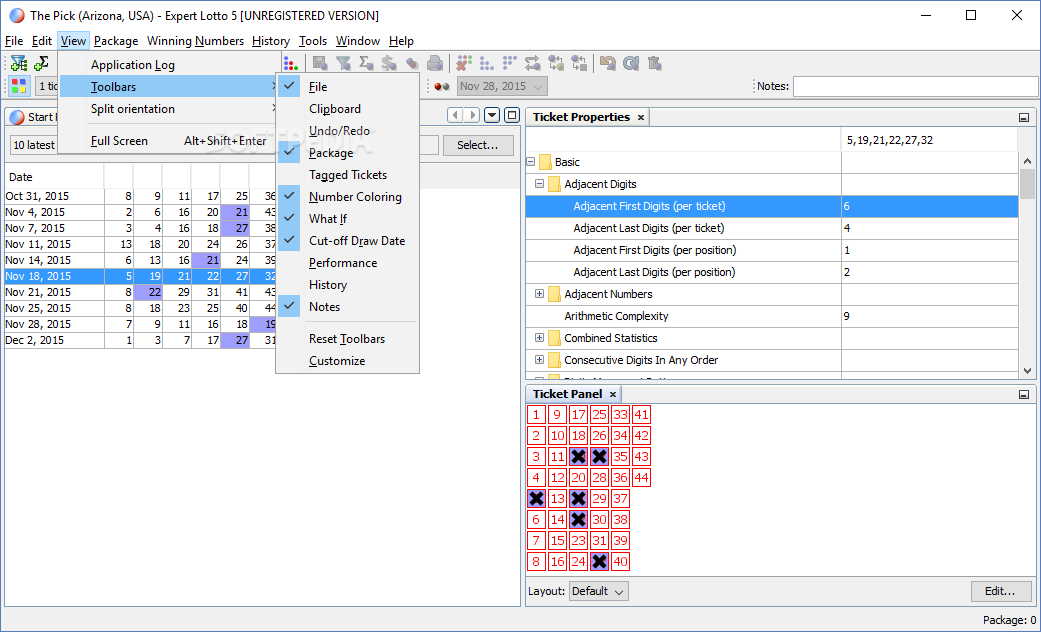Click the sigma-with-plus statistics icon

click(x=41, y=64)
